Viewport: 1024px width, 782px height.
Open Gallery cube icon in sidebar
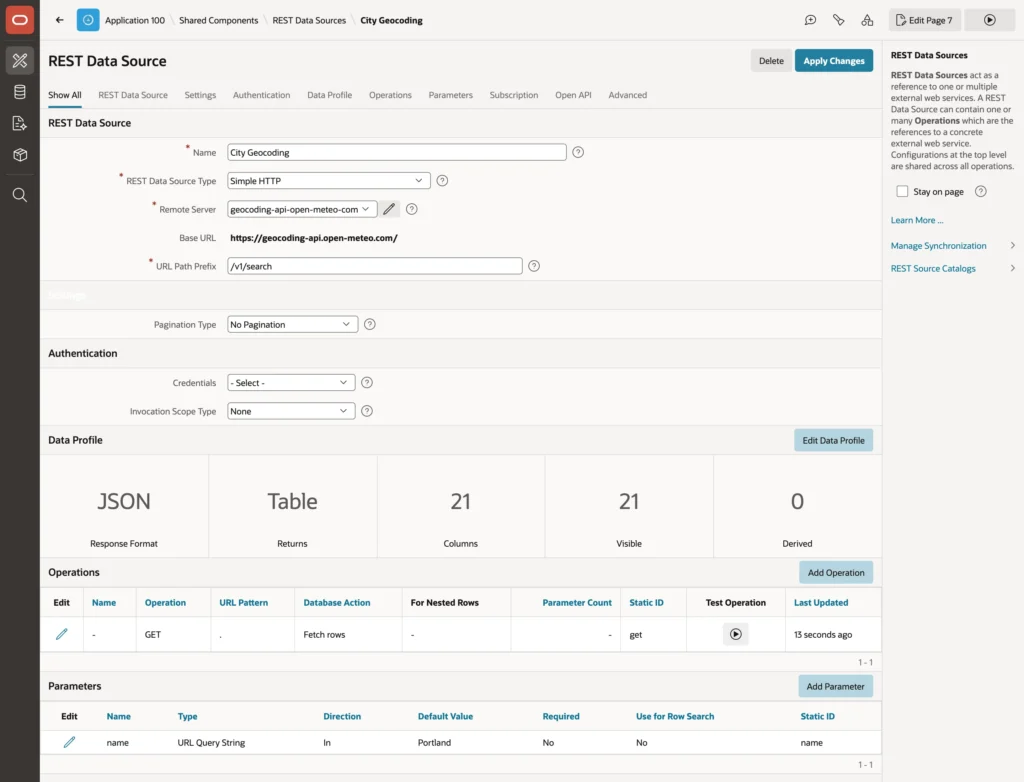20,155
